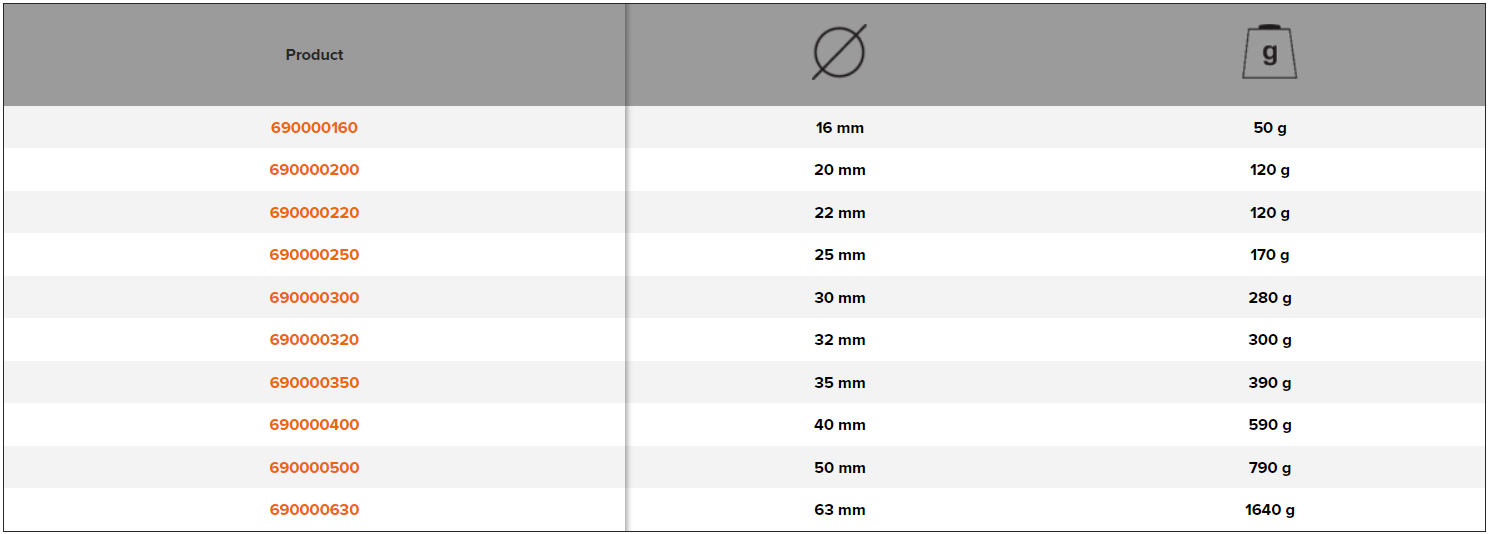Select the 25 mm diameter cell
The height and width of the screenshot is (534, 1489).
pyautogui.click(x=840, y=255)
